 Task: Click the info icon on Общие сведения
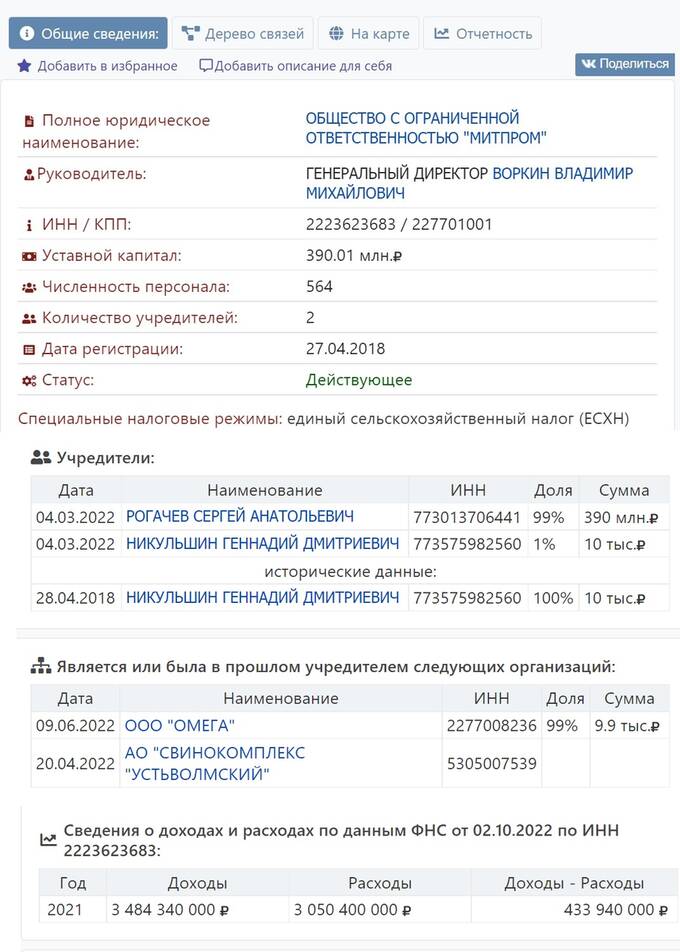(x=27, y=33)
